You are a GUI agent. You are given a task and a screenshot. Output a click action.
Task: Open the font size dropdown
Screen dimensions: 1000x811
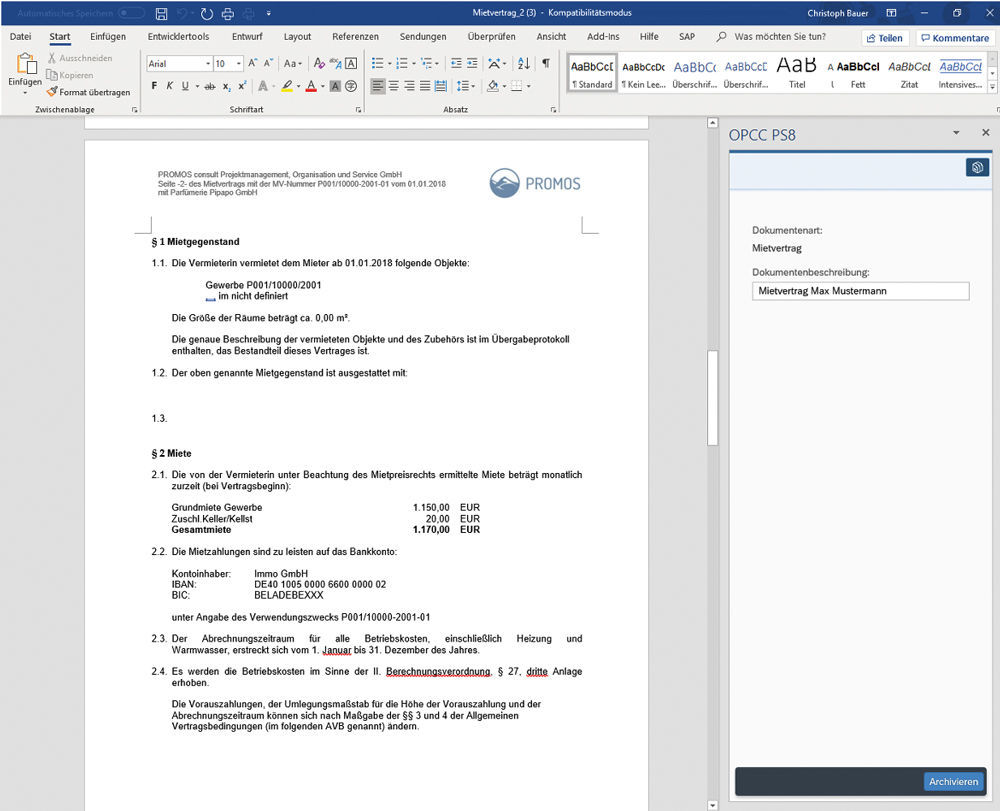(x=238, y=63)
